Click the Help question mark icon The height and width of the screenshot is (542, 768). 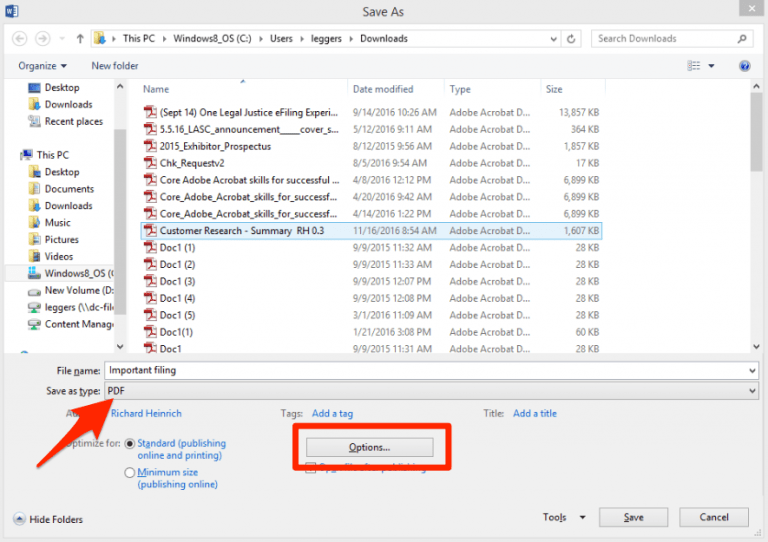(x=744, y=66)
